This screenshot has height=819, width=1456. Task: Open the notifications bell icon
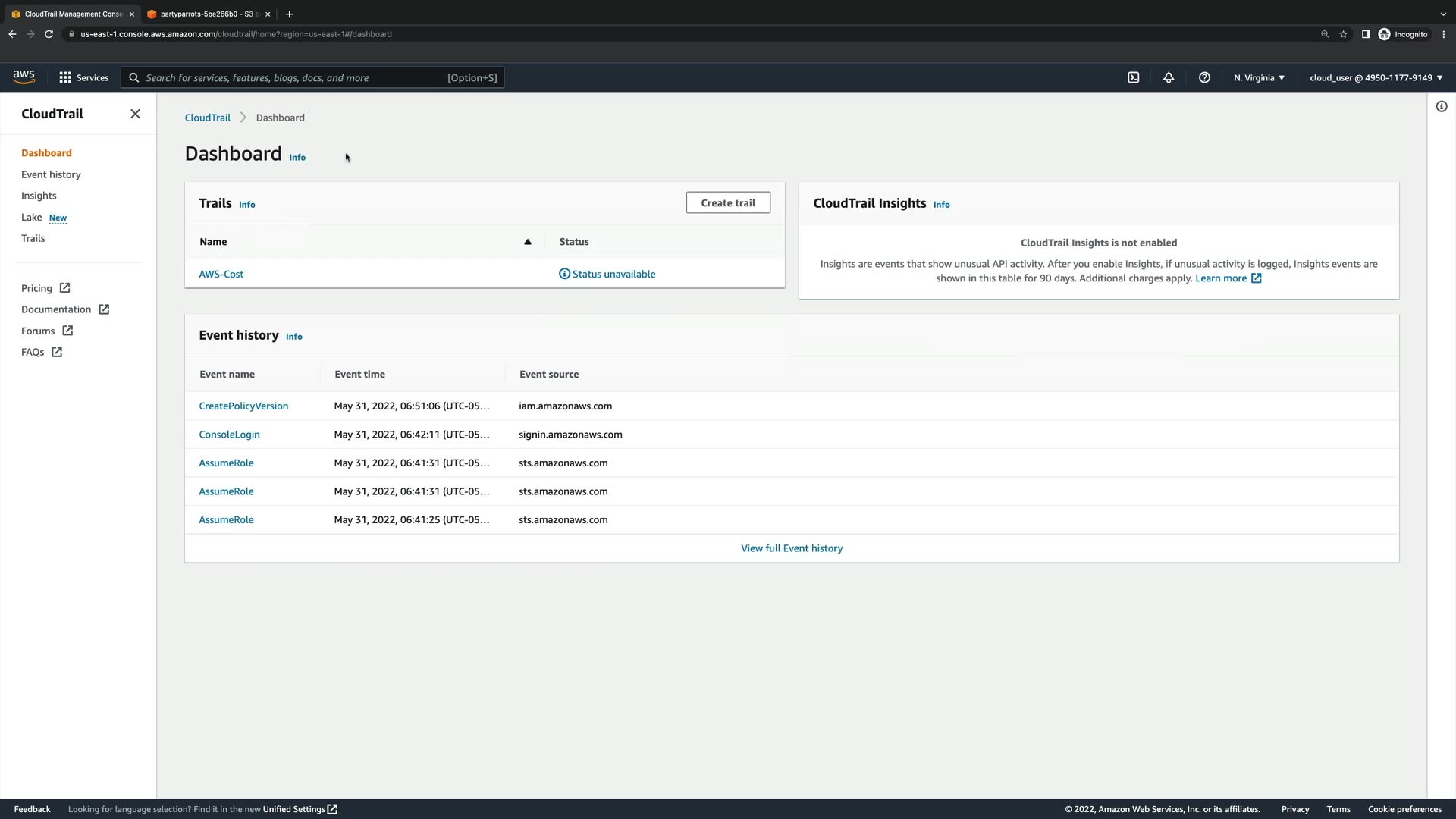coord(1169,77)
